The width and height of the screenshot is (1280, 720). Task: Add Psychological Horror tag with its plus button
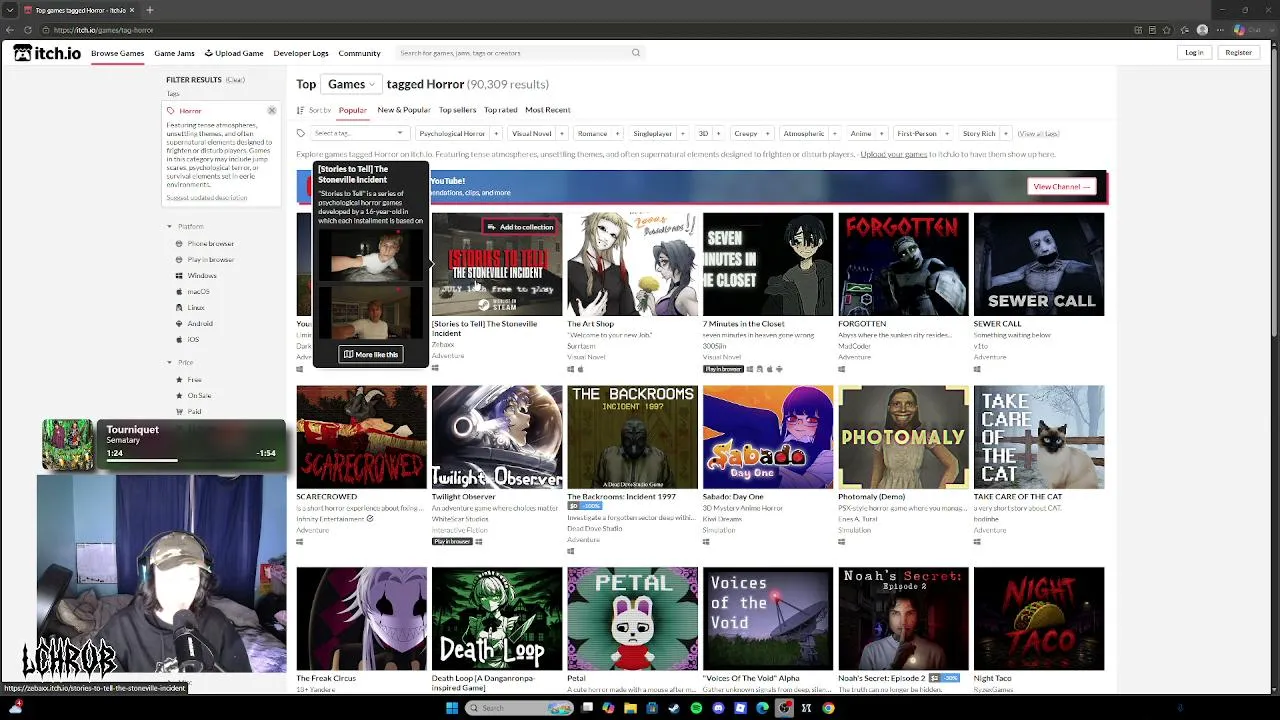495,134
